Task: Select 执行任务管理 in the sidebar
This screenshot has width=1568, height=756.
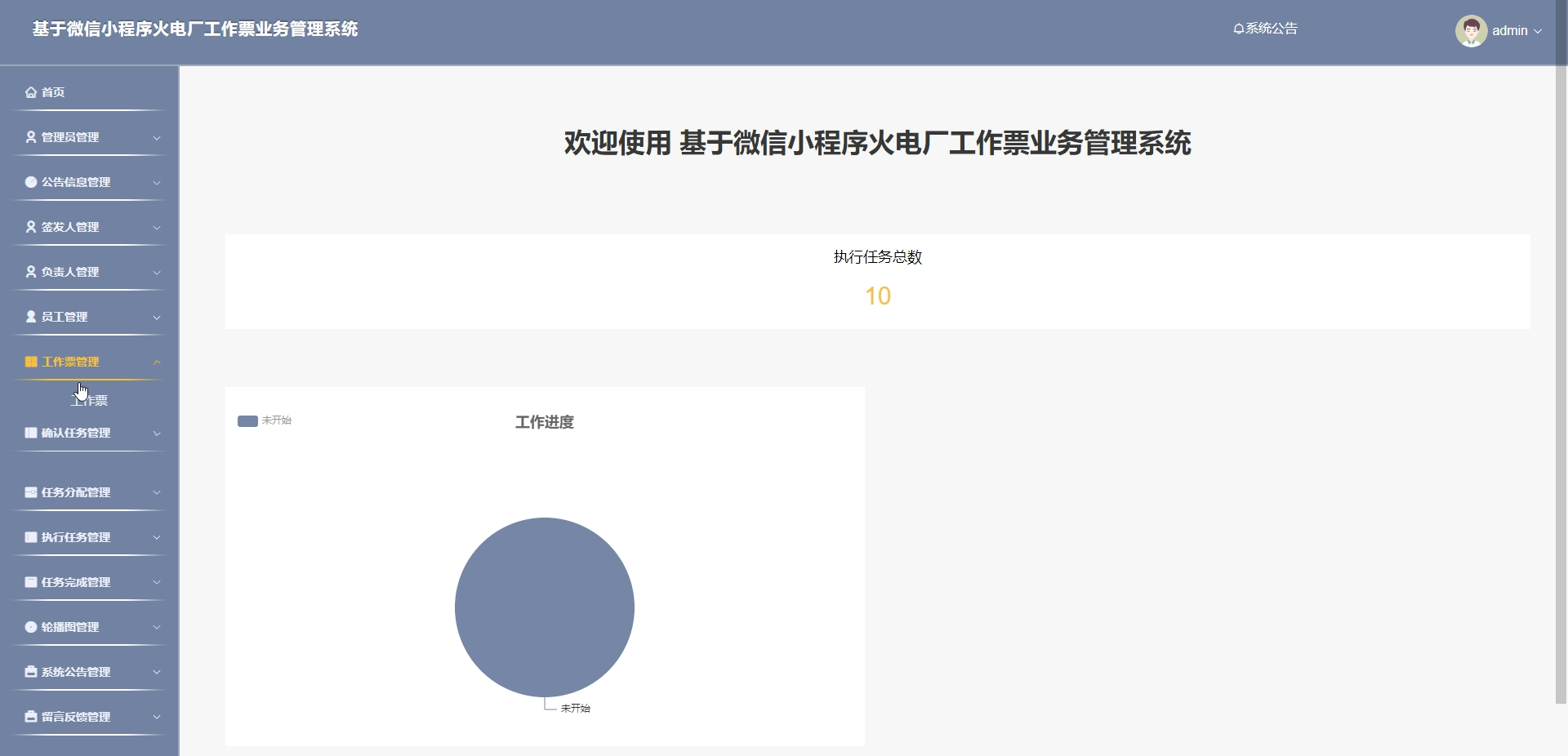Action: coord(90,537)
